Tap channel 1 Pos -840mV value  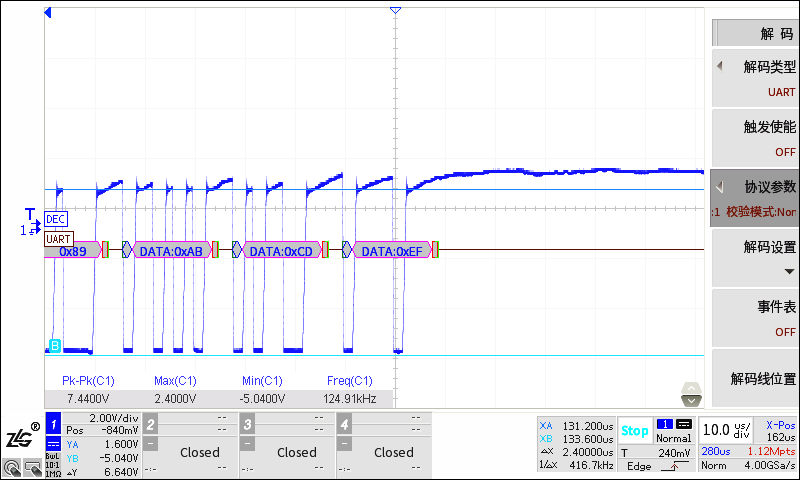[x=102, y=430]
